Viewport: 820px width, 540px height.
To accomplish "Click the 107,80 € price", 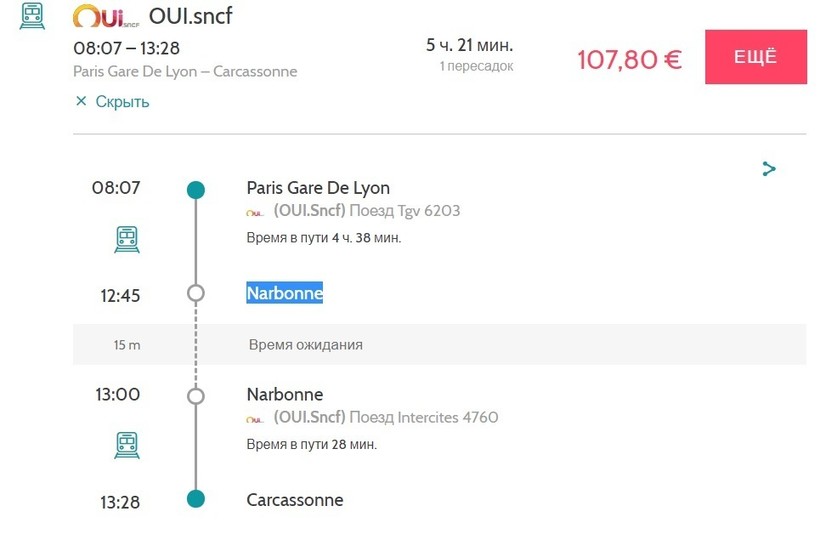I will [x=630, y=60].
